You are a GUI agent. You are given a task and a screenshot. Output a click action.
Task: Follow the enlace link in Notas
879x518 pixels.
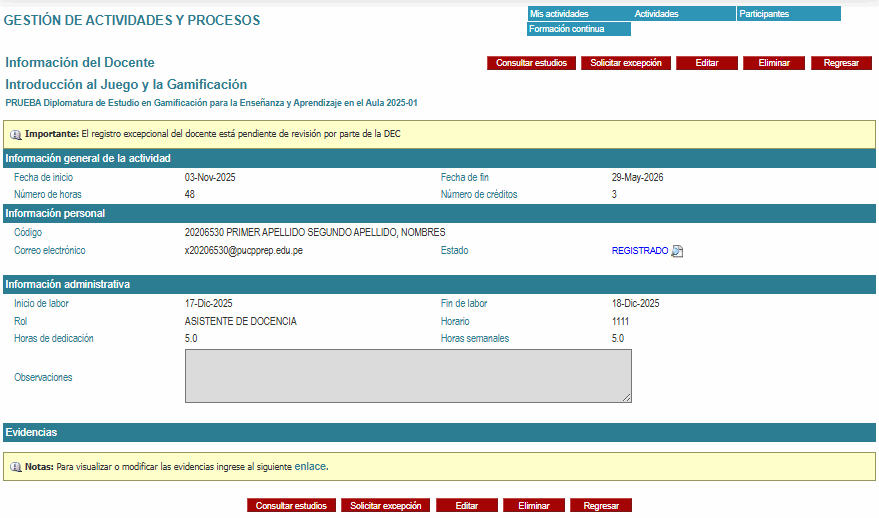click(x=310, y=466)
